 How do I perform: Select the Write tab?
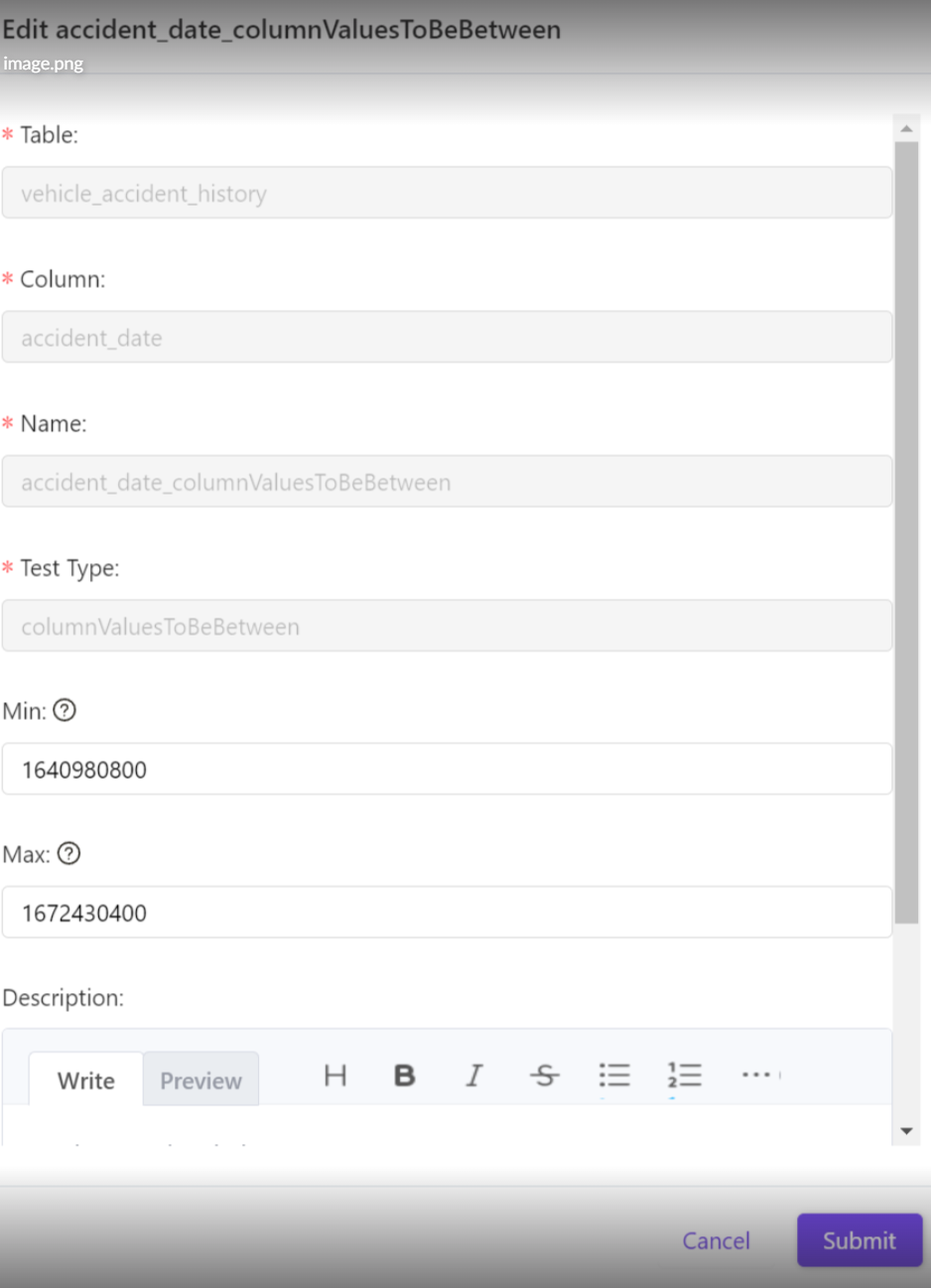(x=85, y=1079)
